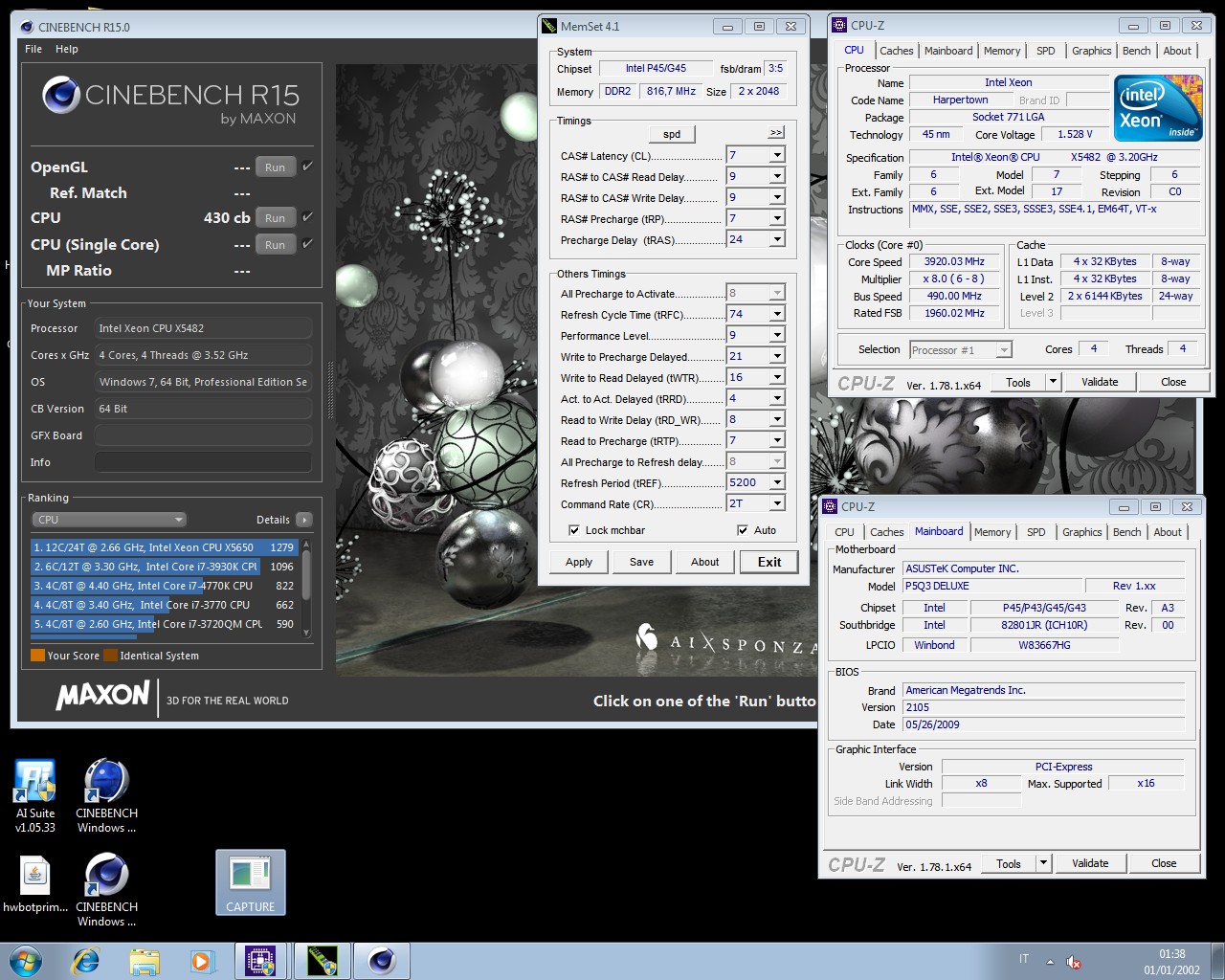Open RAS# to CAS# Read Delay dropdown

[777, 176]
